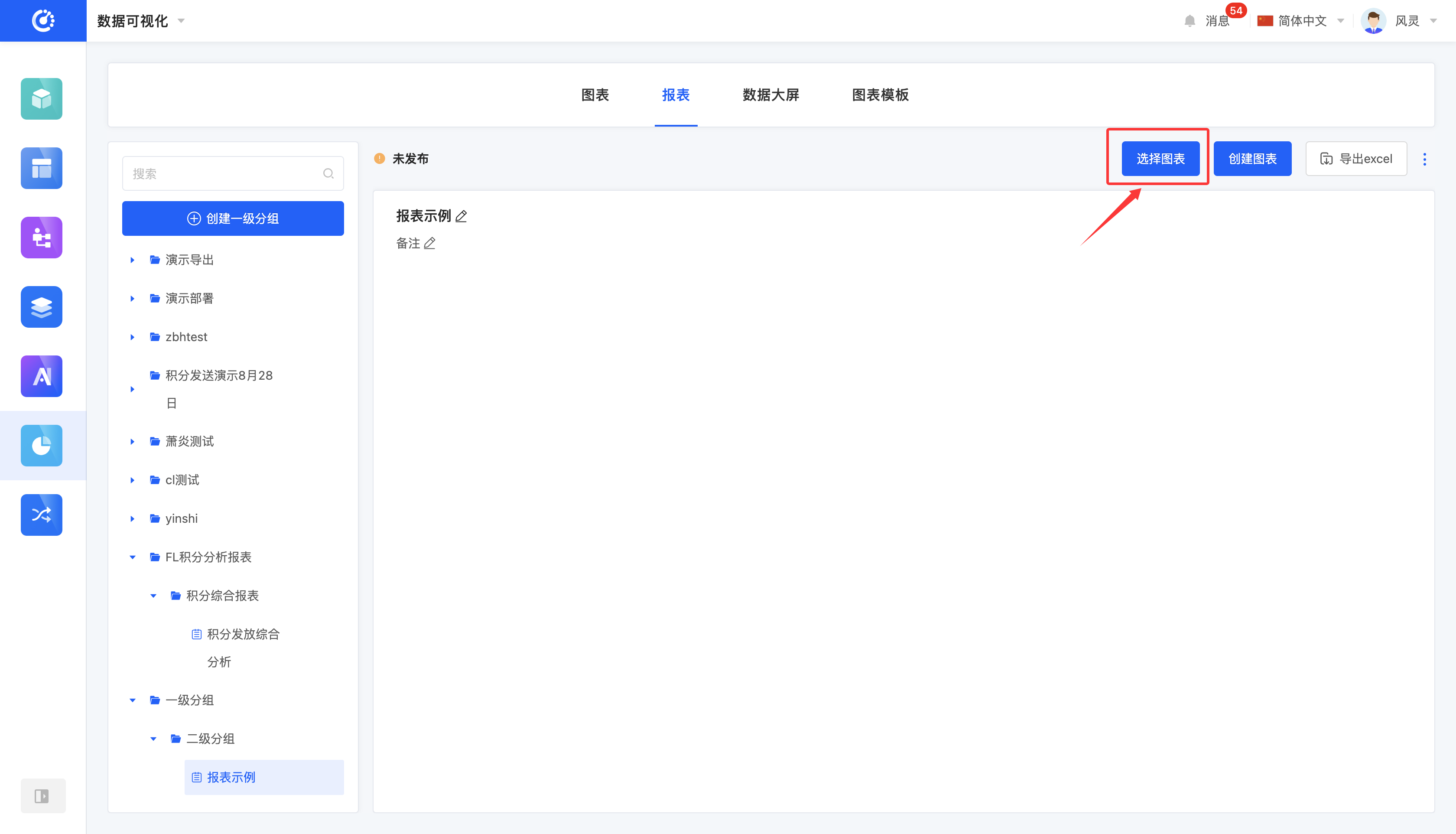Click the cube icon in left sidebar
This screenshot has height=834, width=1456.
pos(41,99)
